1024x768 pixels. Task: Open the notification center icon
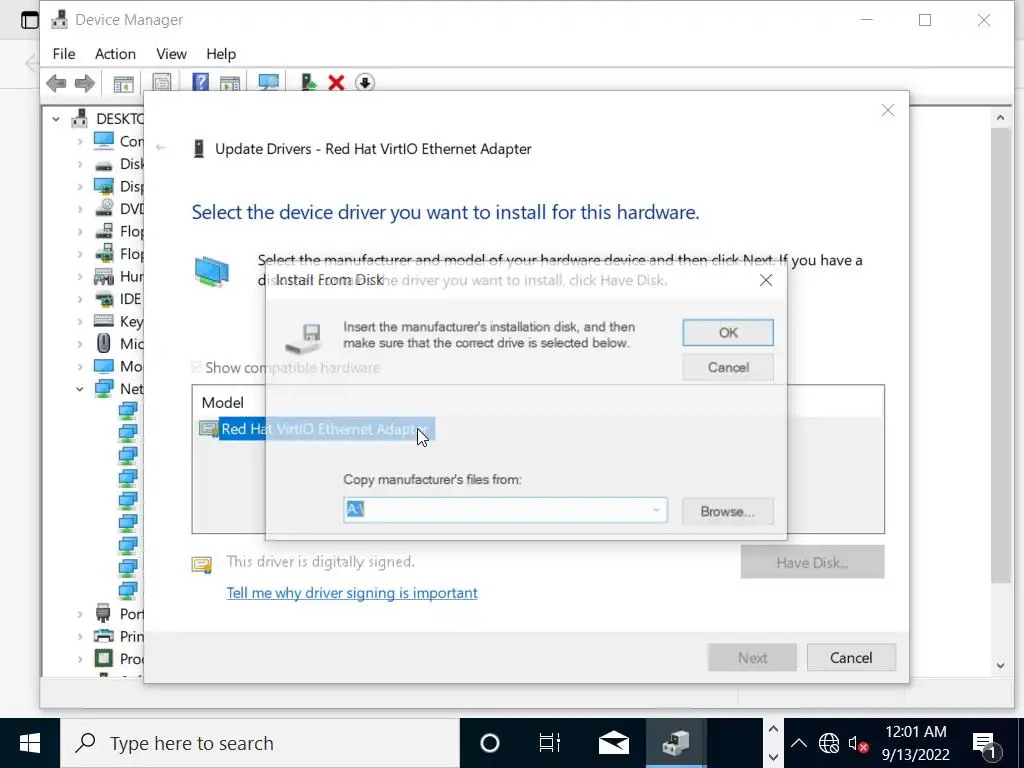coord(984,743)
